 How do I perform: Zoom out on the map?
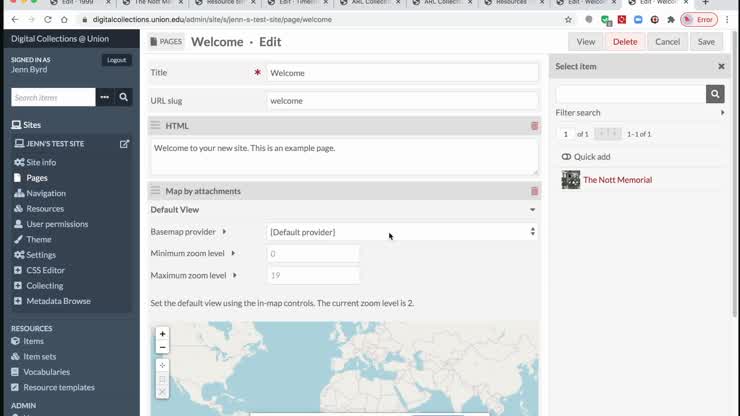click(x=163, y=347)
